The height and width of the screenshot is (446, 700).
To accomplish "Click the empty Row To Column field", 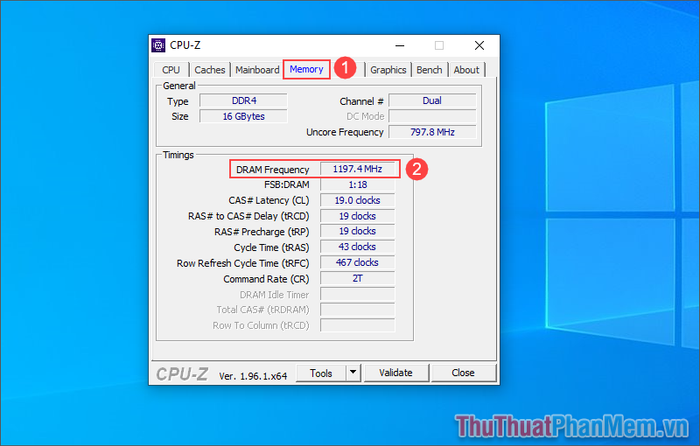I will pyautogui.click(x=358, y=325).
